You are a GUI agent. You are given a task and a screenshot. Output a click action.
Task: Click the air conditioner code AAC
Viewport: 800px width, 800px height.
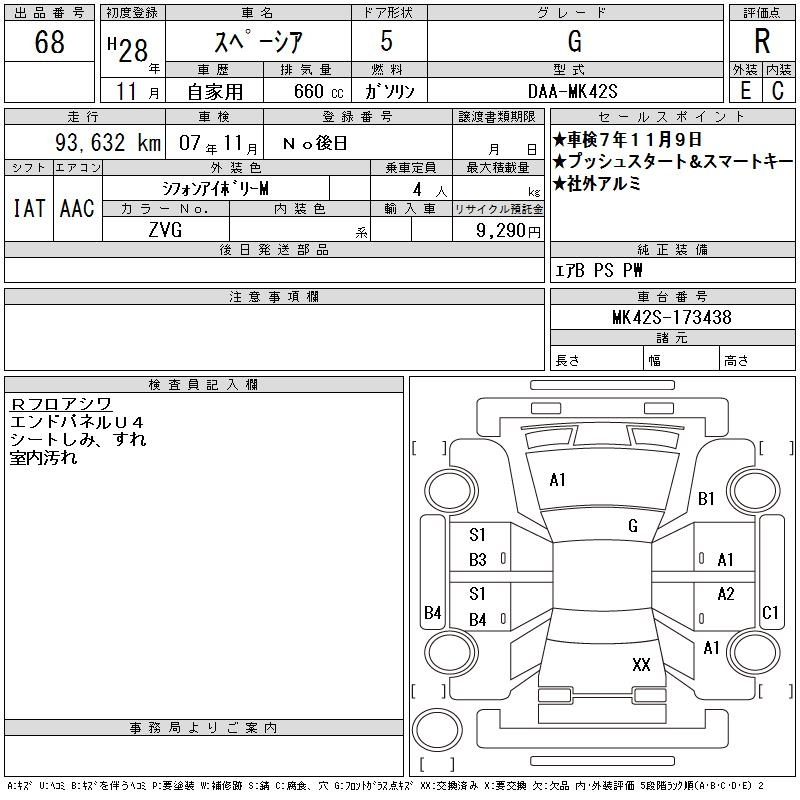77,208
